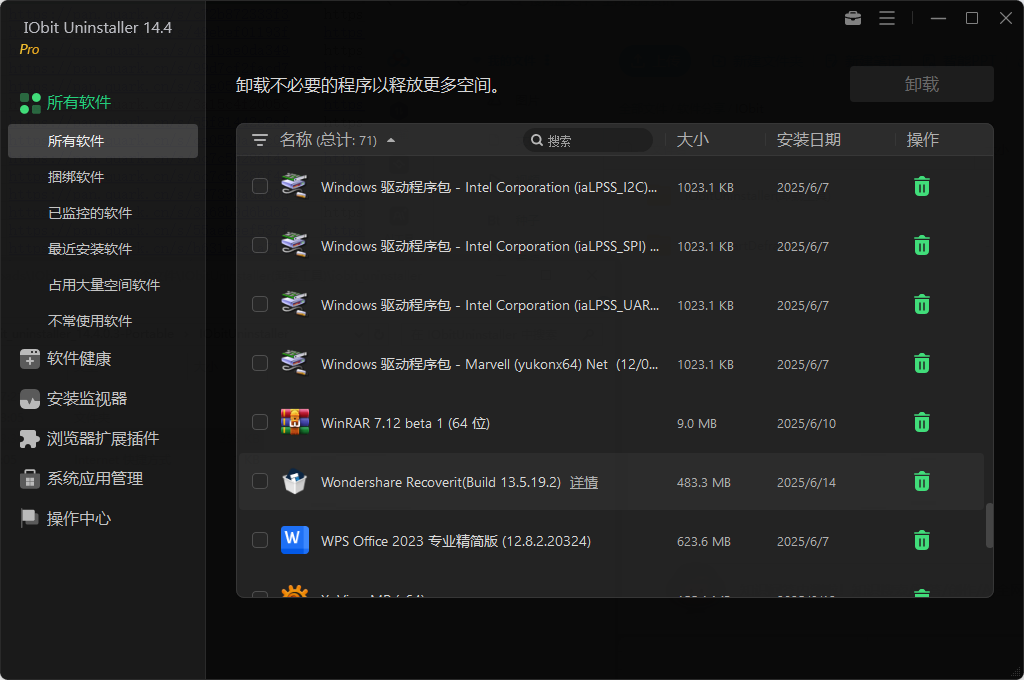This screenshot has width=1024, height=680.
Task: Click the filter list icon beside 名称
Action: click(x=260, y=140)
